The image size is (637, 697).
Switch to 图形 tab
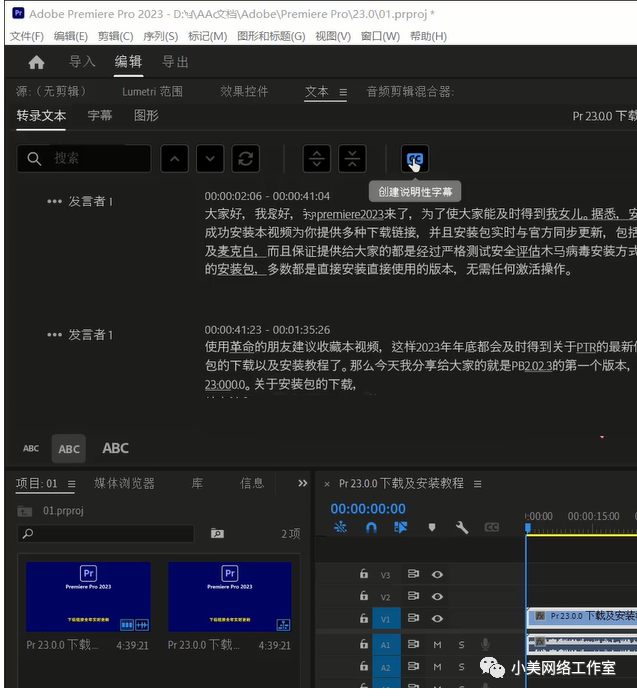pyautogui.click(x=146, y=116)
